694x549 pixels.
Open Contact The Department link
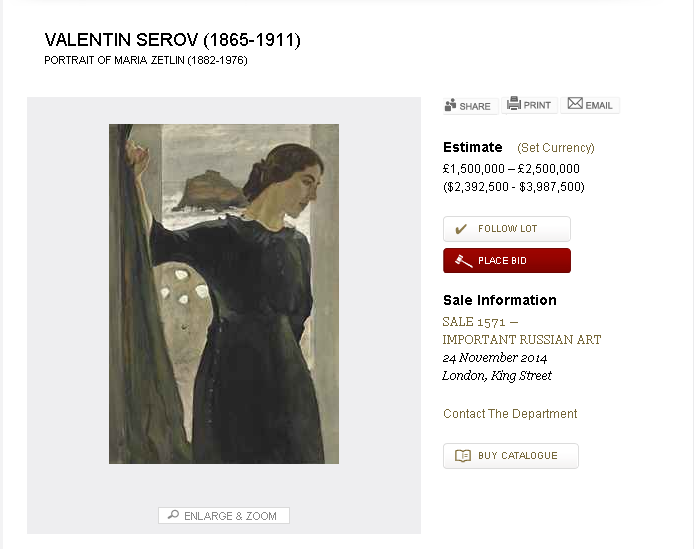[x=510, y=414]
